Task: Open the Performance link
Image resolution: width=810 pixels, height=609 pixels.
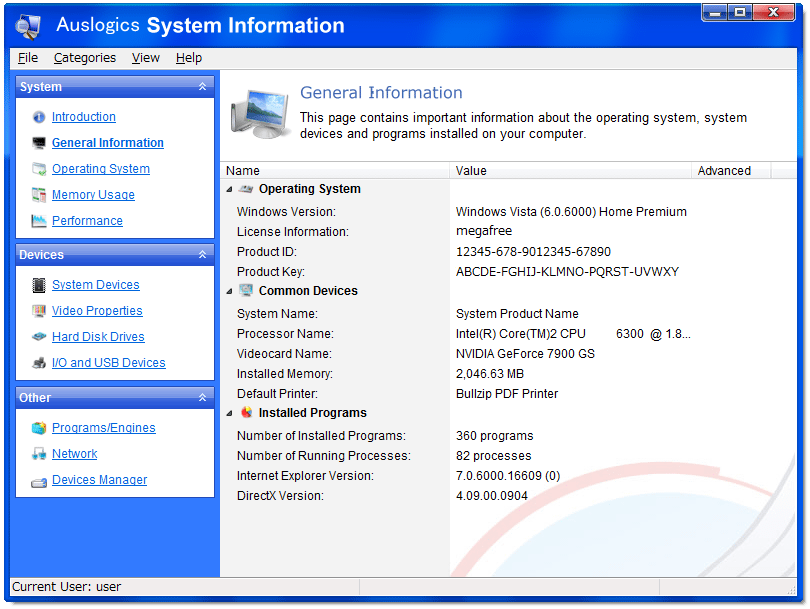Action: click(x=87, y=221)
